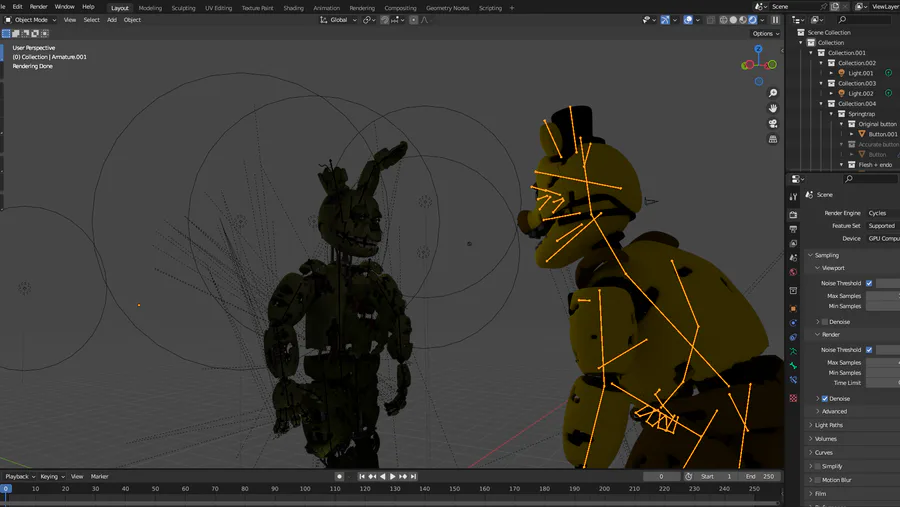
Task: Toggle camera view with camera icon
Action: 773,124
